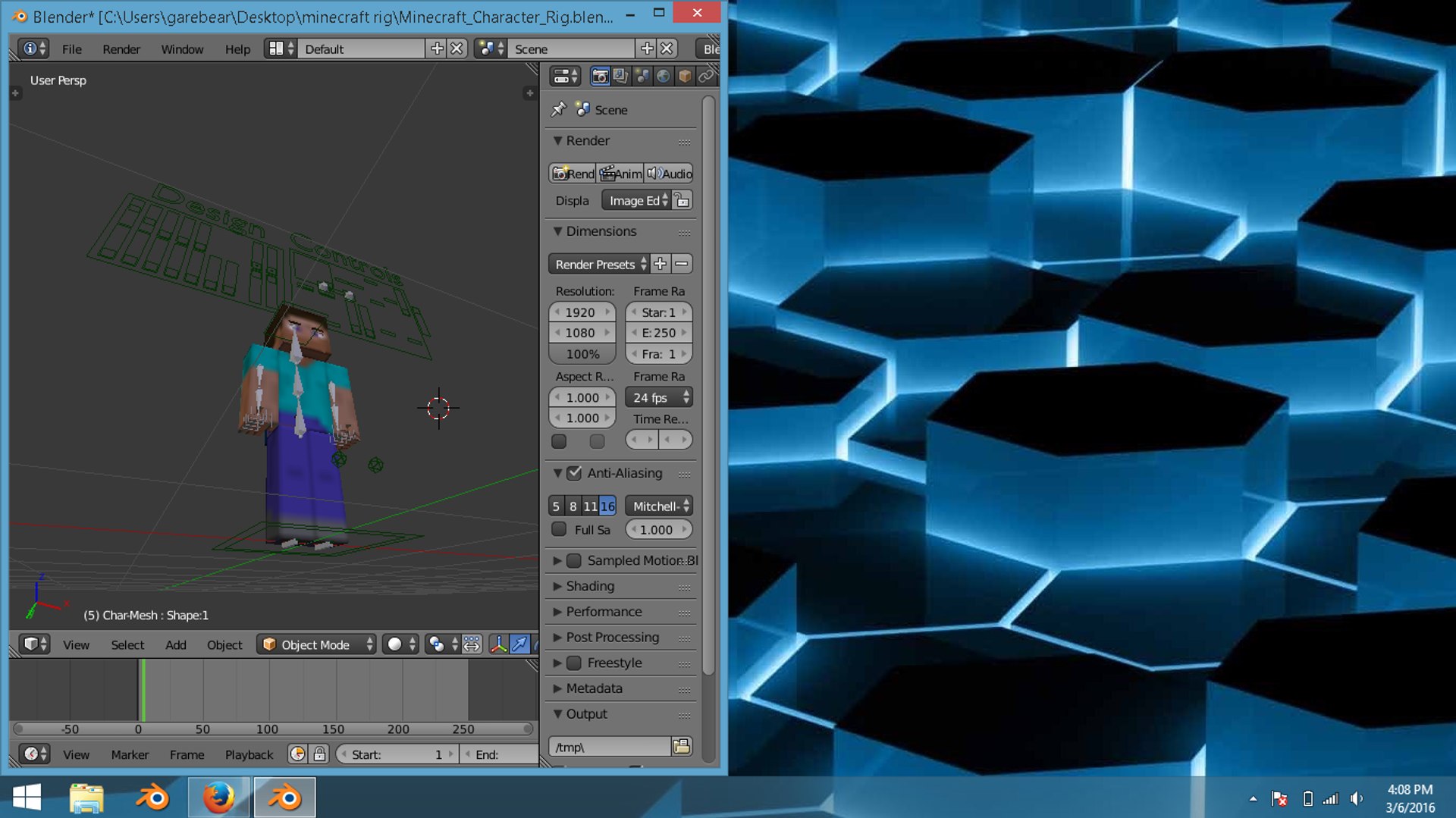Select the Render Layers properties tab icon
The height and width of the screenshot is (818, 1456).
click(620, 76)
